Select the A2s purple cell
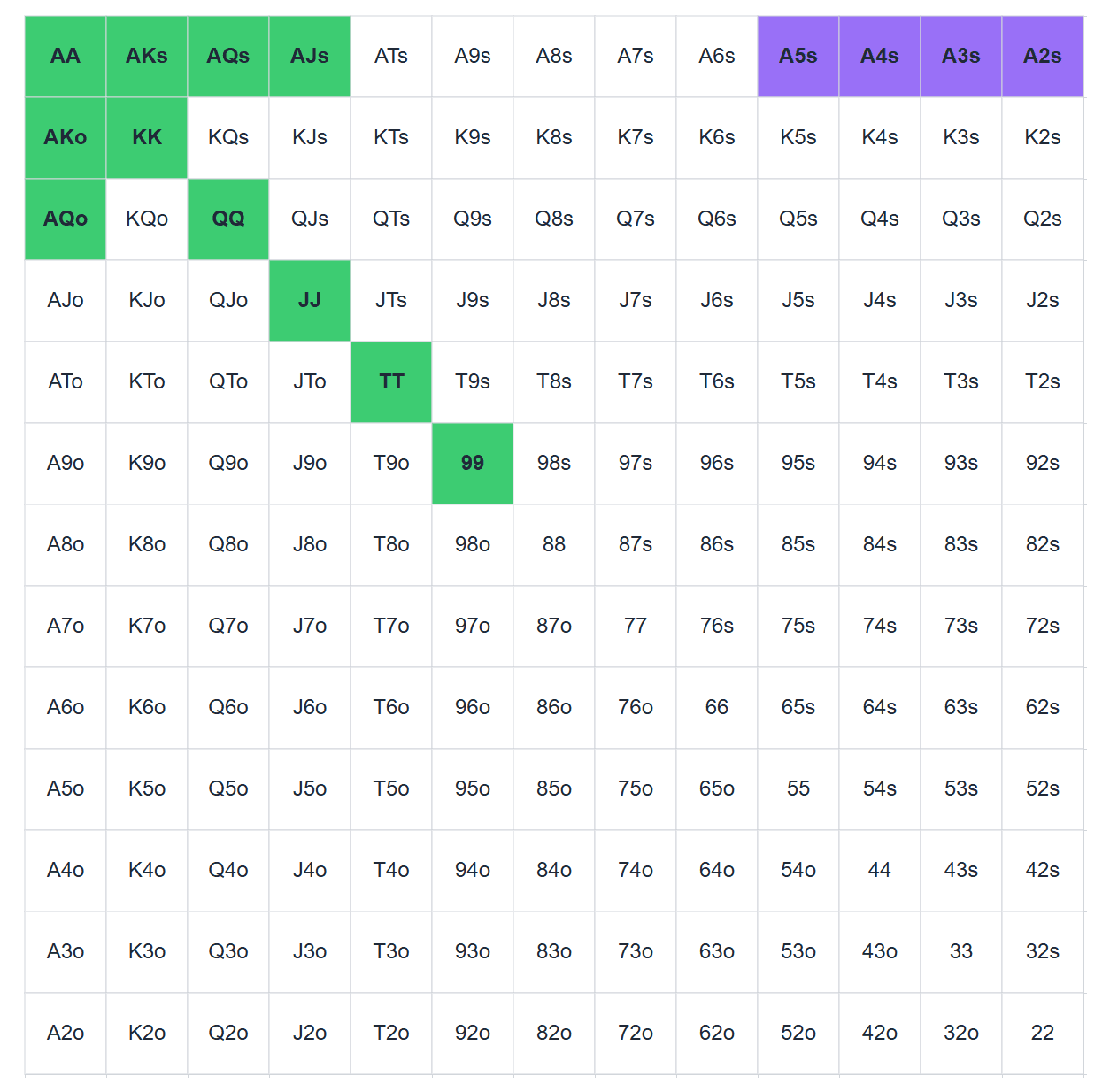 (x=1043, y=56)
